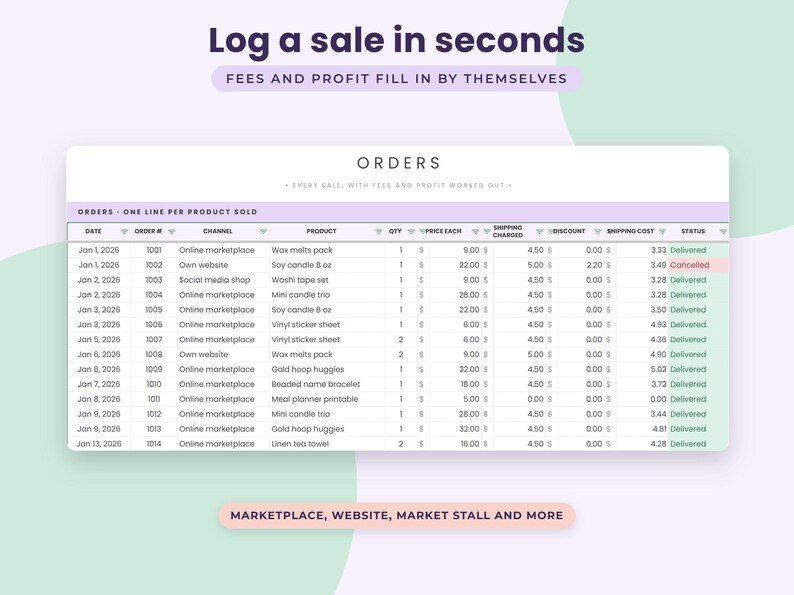Click the 'Fees and profit fill in by themselves' badge
The height and width of the screenshot is (595, 794).
click(x=396, y=78)
